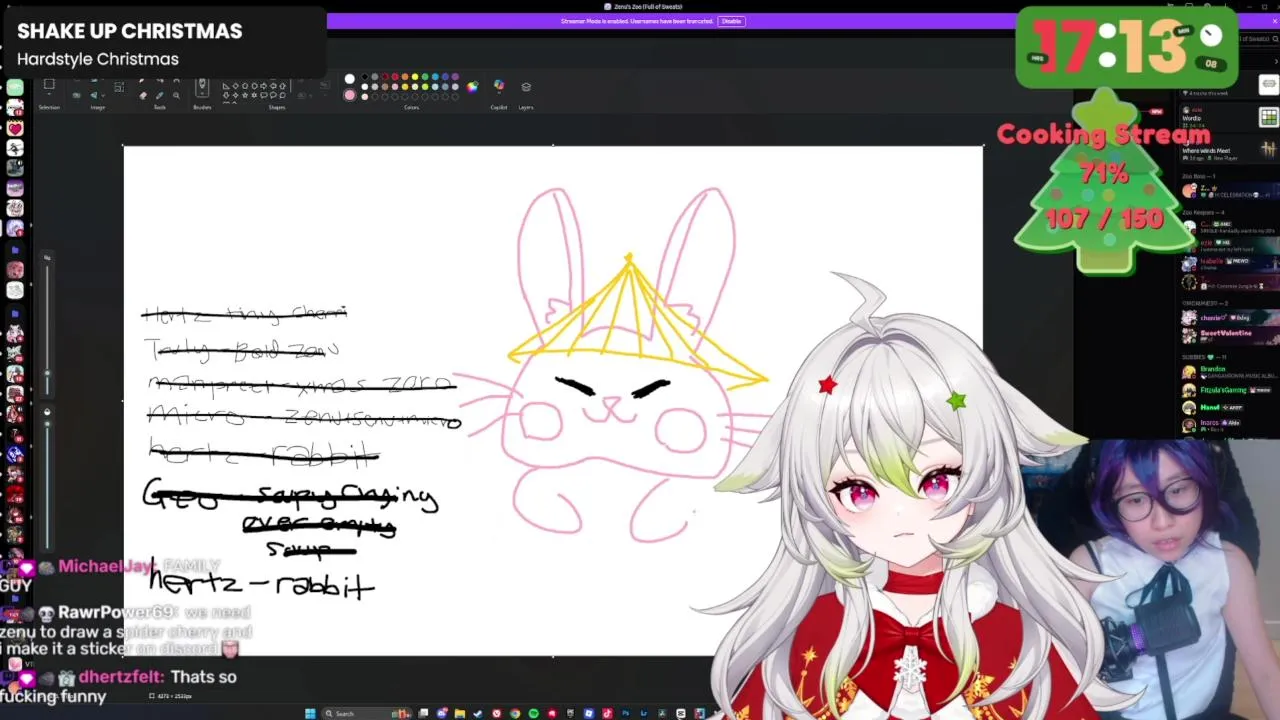This screenshot has width=1280, height=720.
Task: Toggle the Layers panel in Paint
Action: [526, 86]
